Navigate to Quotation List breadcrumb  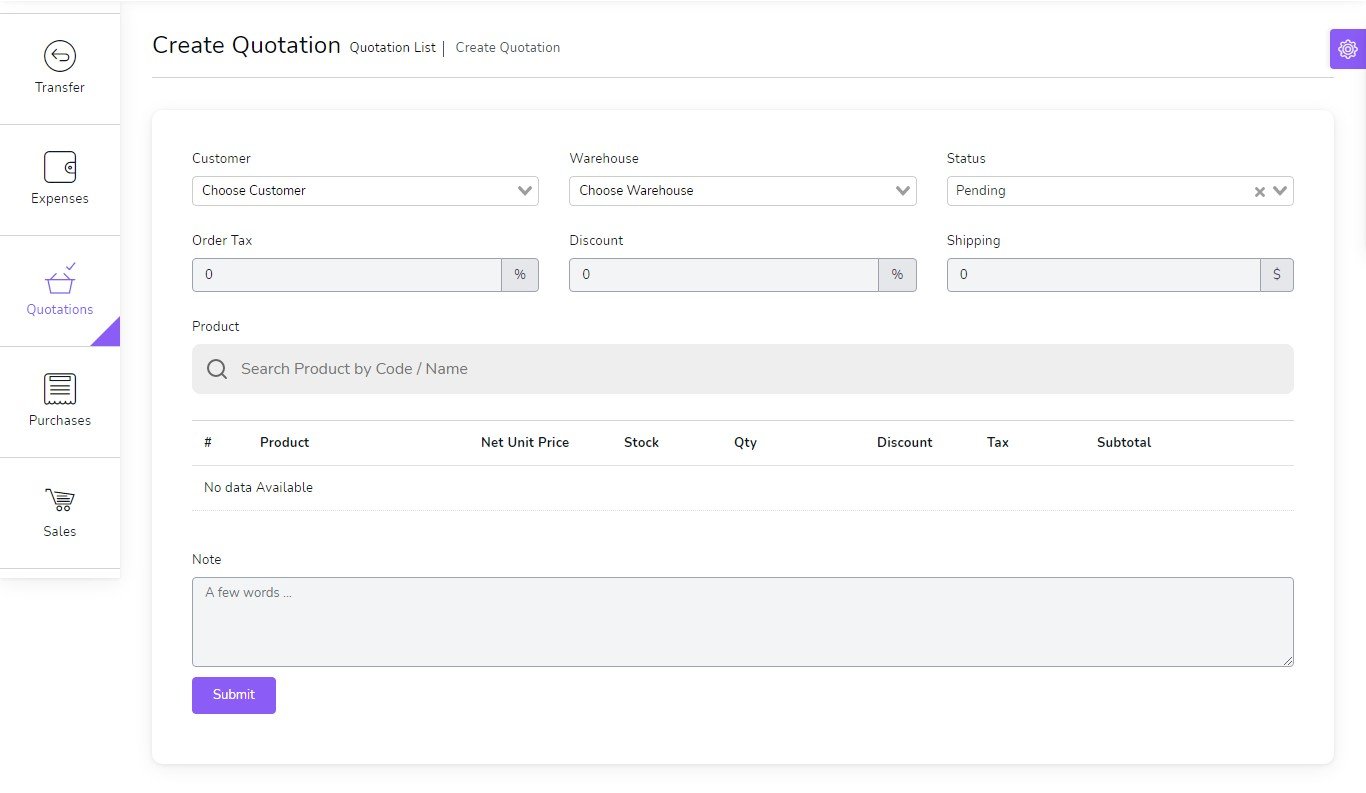tap(392, 48)
